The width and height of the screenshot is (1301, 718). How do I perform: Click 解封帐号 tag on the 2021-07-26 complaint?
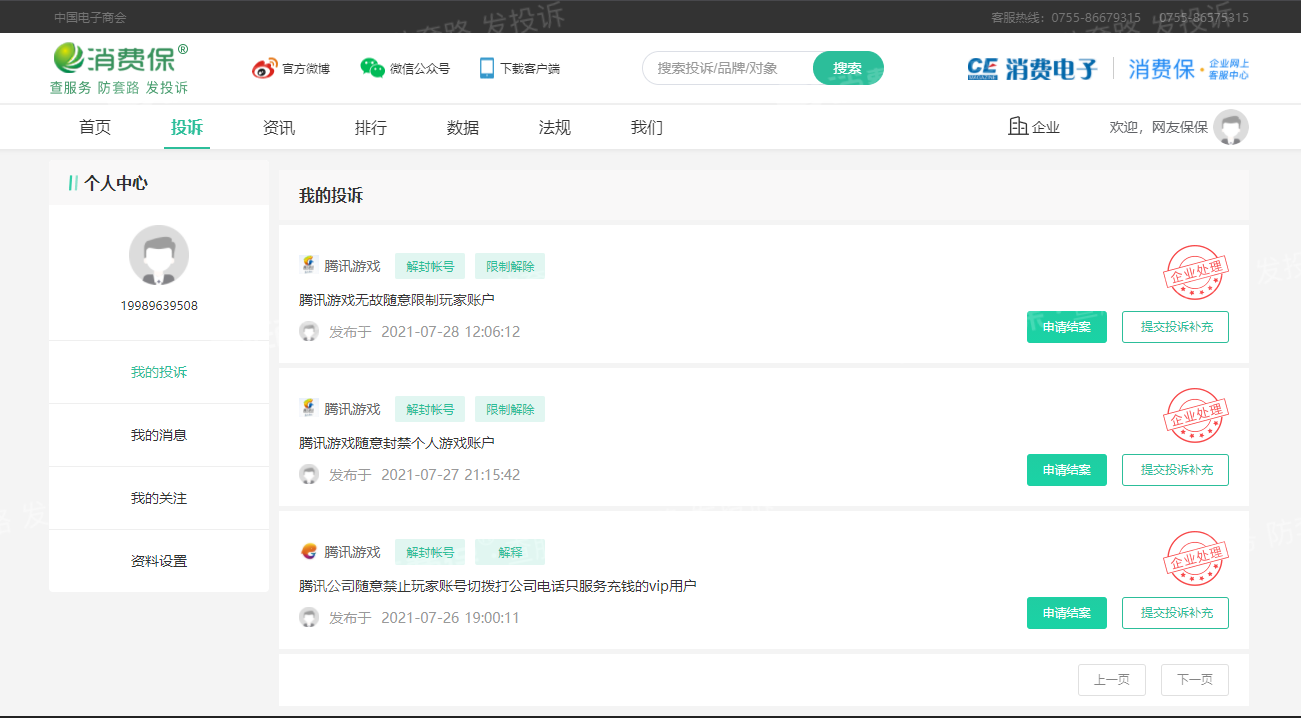[x=430, y=552]
